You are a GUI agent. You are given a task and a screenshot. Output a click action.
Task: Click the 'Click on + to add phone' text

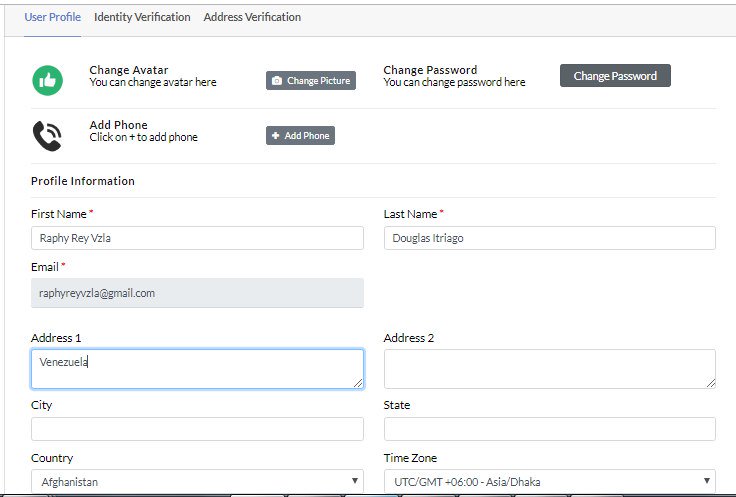[144, 137]
